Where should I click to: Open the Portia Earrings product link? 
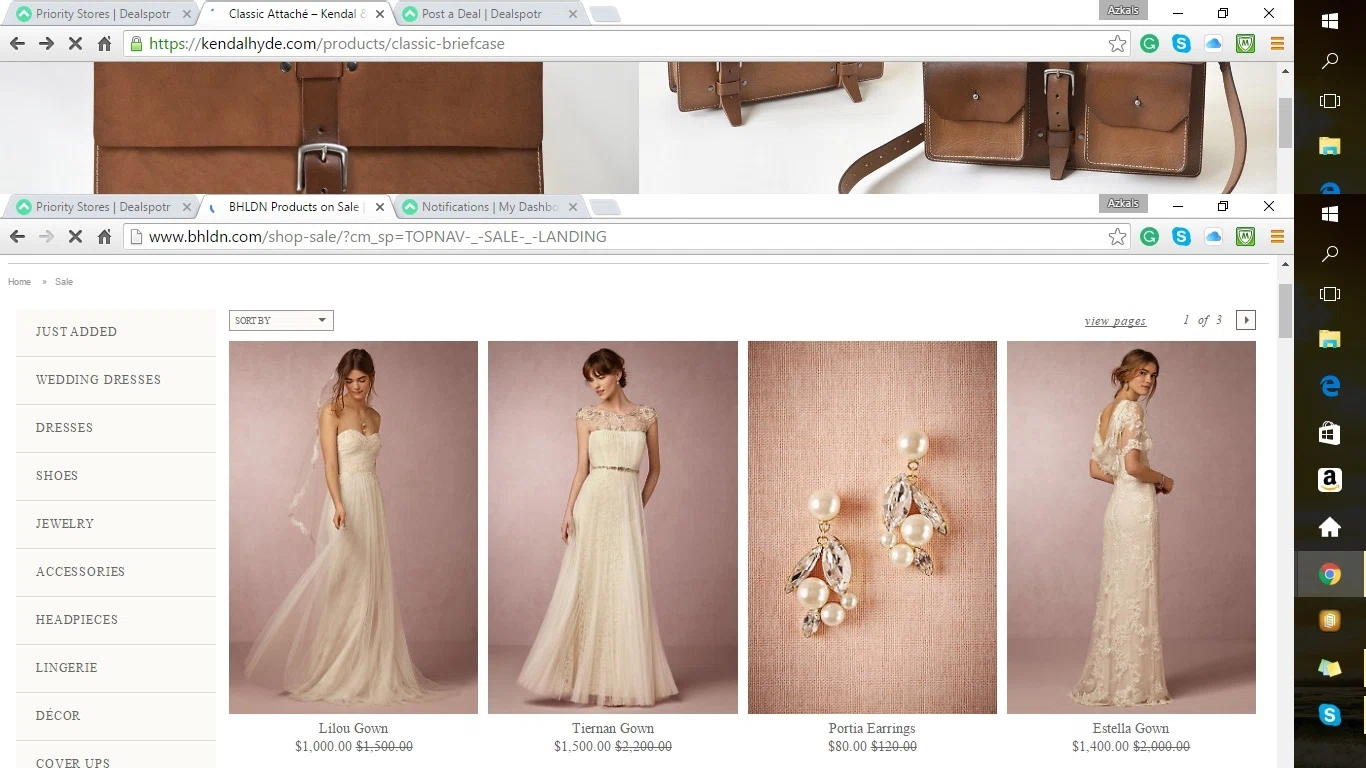click(872, 728)
